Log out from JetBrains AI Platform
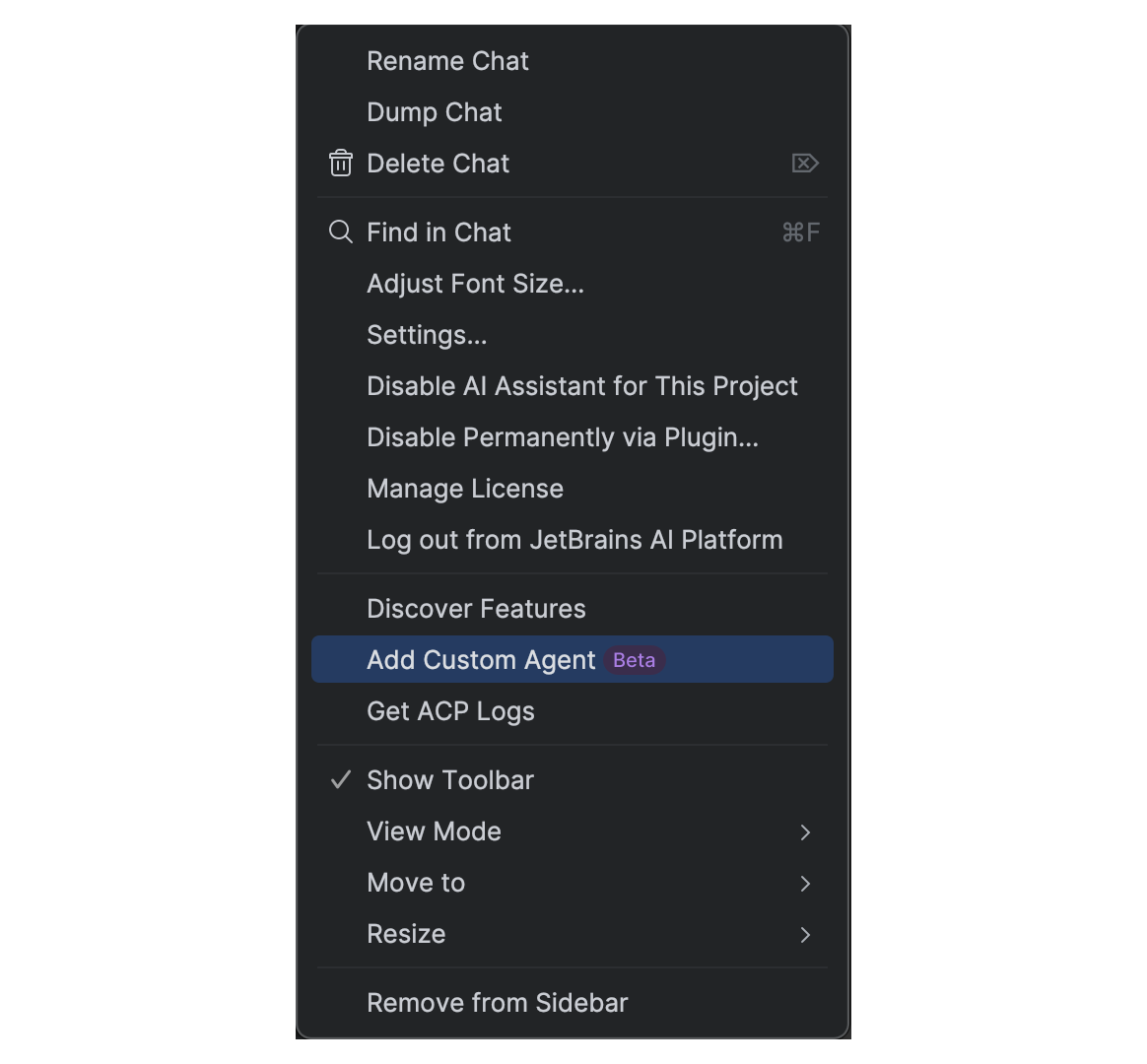This screenshot has height=1064, width=1147. click(574, 540)
